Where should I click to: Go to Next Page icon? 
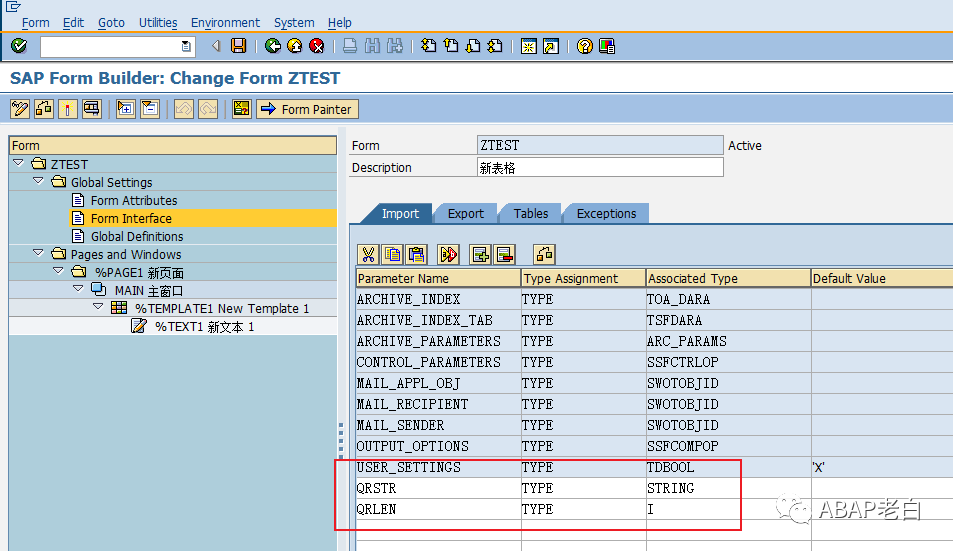pyautogui.click(x=473, y=46)
